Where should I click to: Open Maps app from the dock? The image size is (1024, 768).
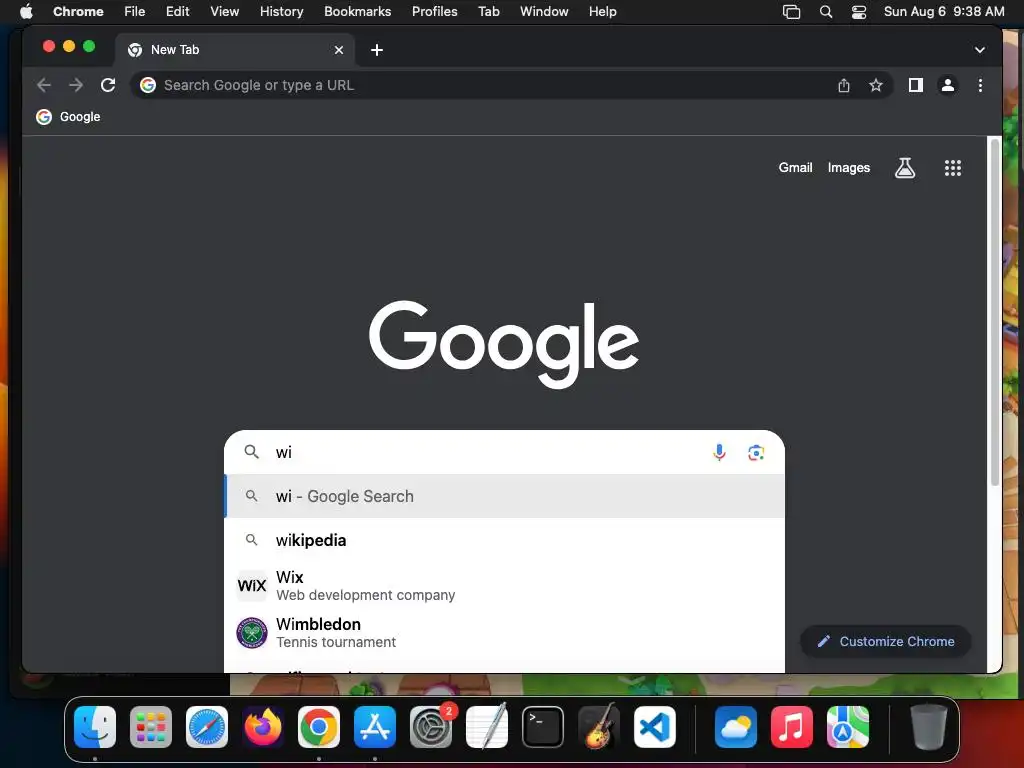click(x=848, y=727)
